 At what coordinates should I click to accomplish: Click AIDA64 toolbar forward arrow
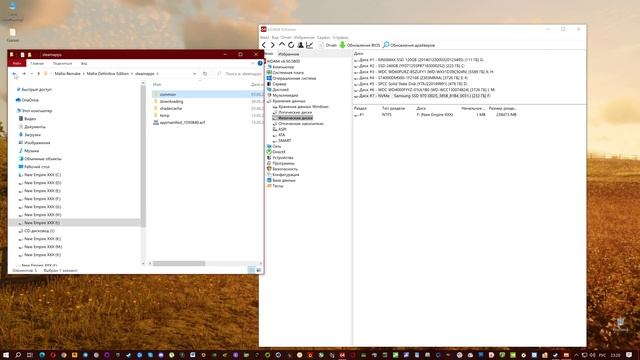click(x=273, y=45)
